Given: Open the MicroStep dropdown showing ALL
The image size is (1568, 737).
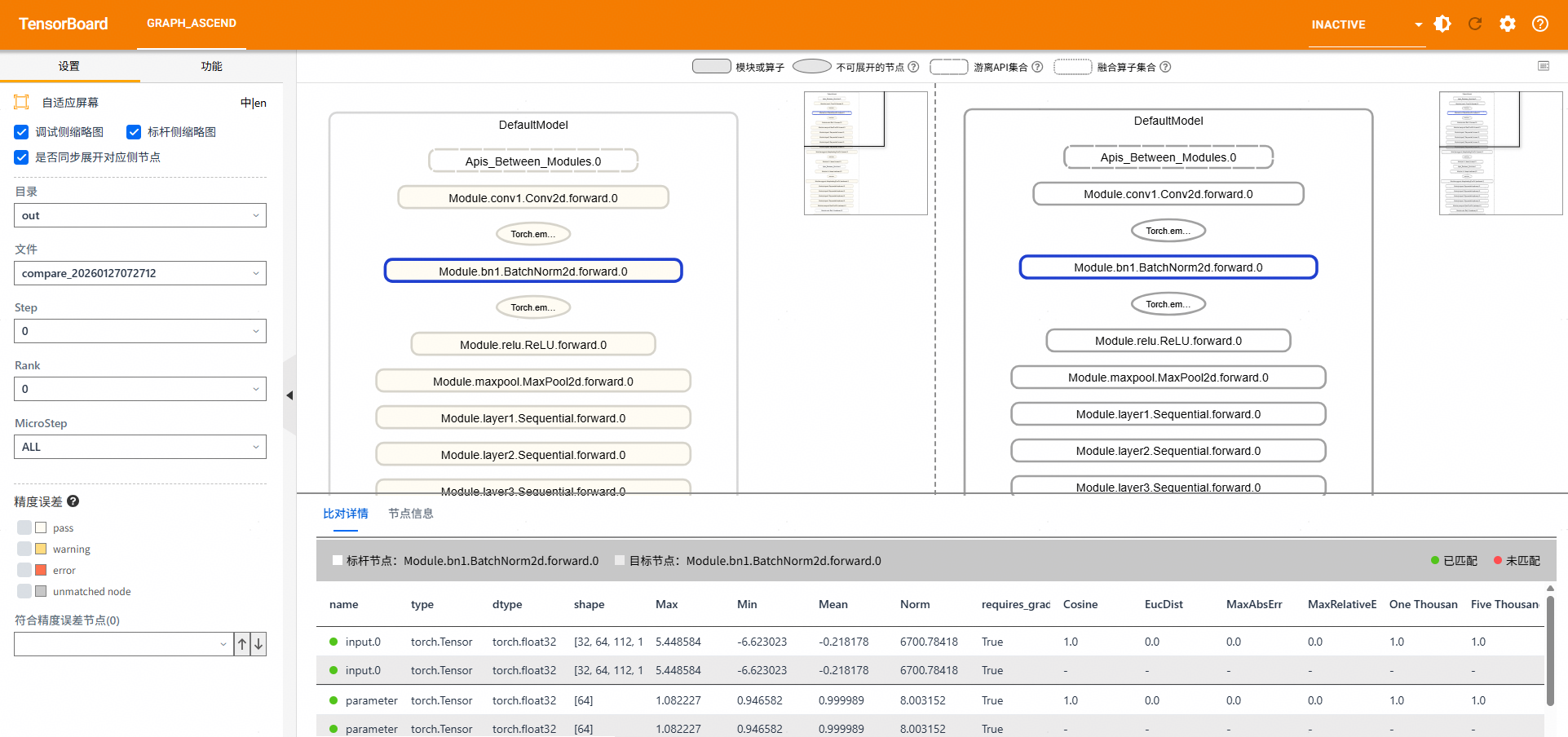Looking at the screenshot, I should (x=140, y=447).
